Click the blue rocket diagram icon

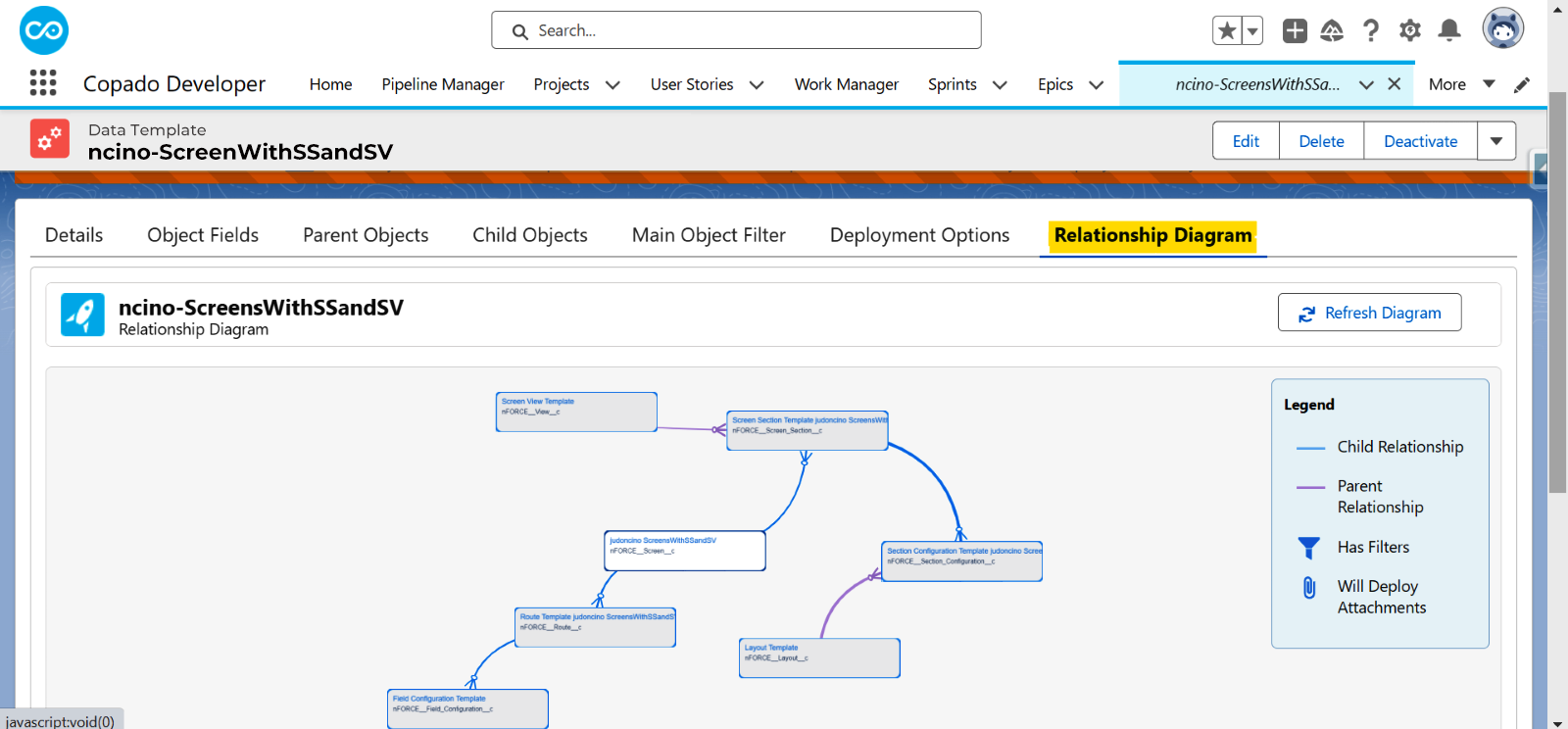82,316
